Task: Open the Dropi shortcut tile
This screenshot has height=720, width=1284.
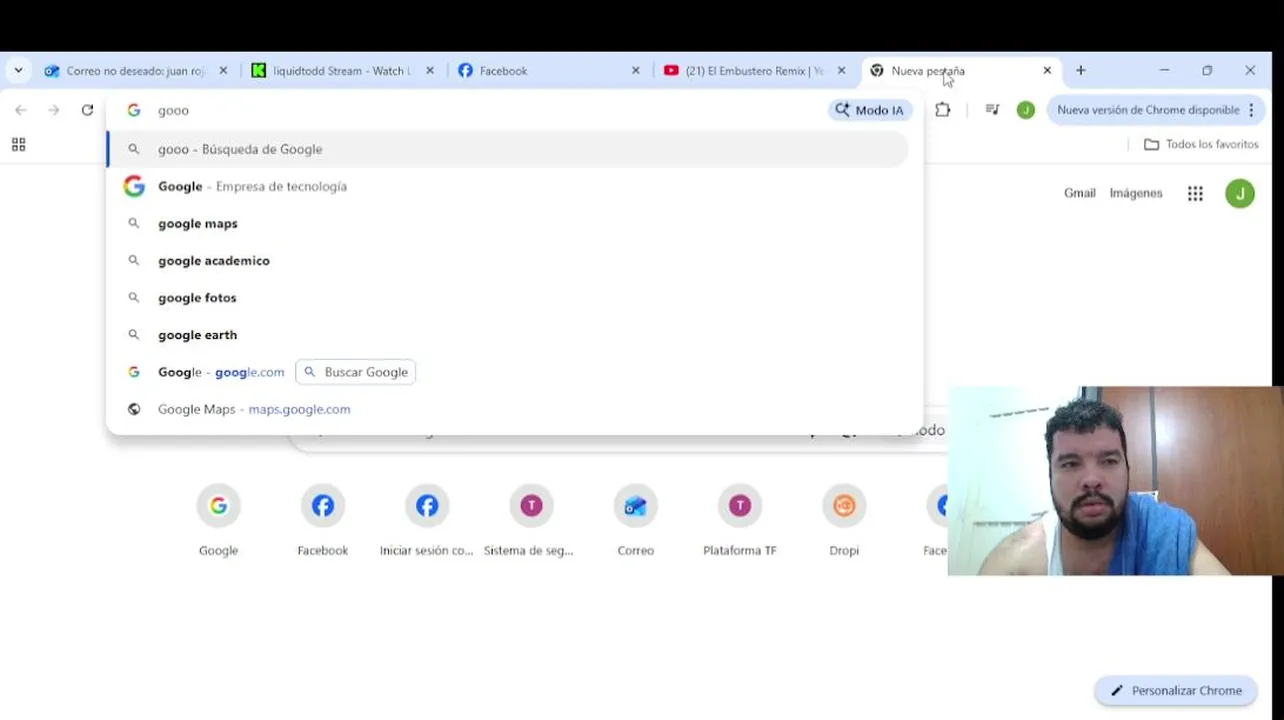Action: click(x=844, y=520)
